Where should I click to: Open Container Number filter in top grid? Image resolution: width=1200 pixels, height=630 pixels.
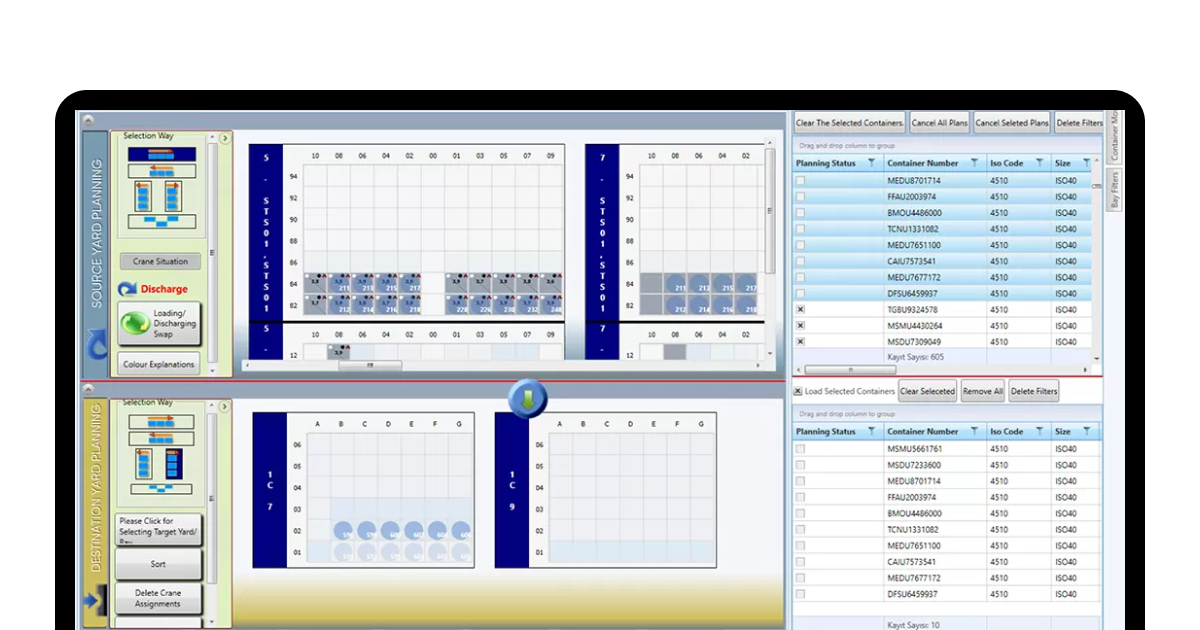coord(976,163)
